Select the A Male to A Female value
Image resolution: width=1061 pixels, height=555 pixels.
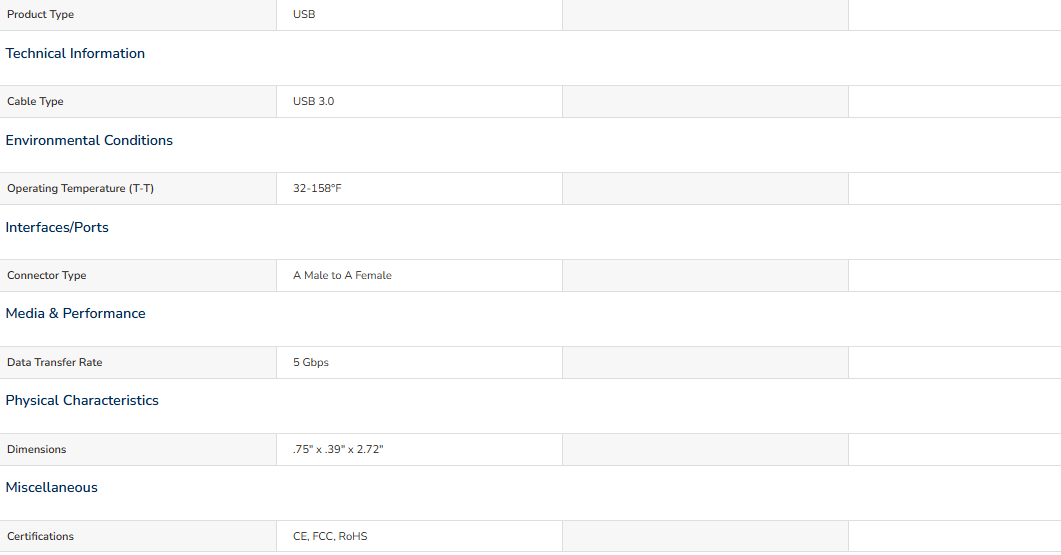[x=342, y=275]
